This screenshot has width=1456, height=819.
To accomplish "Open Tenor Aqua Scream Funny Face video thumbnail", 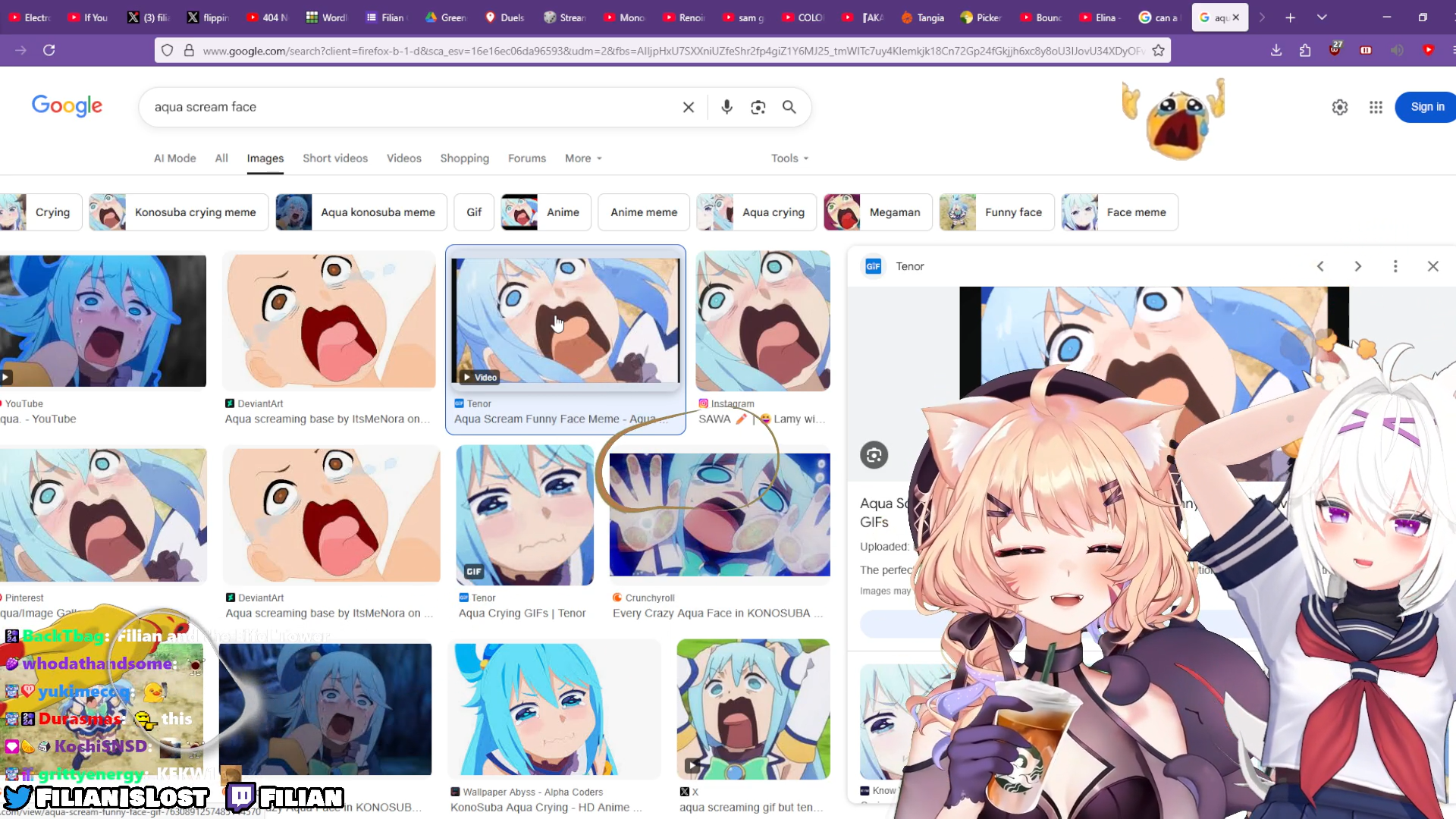I will pyautogui.click(x=566, y=322).
